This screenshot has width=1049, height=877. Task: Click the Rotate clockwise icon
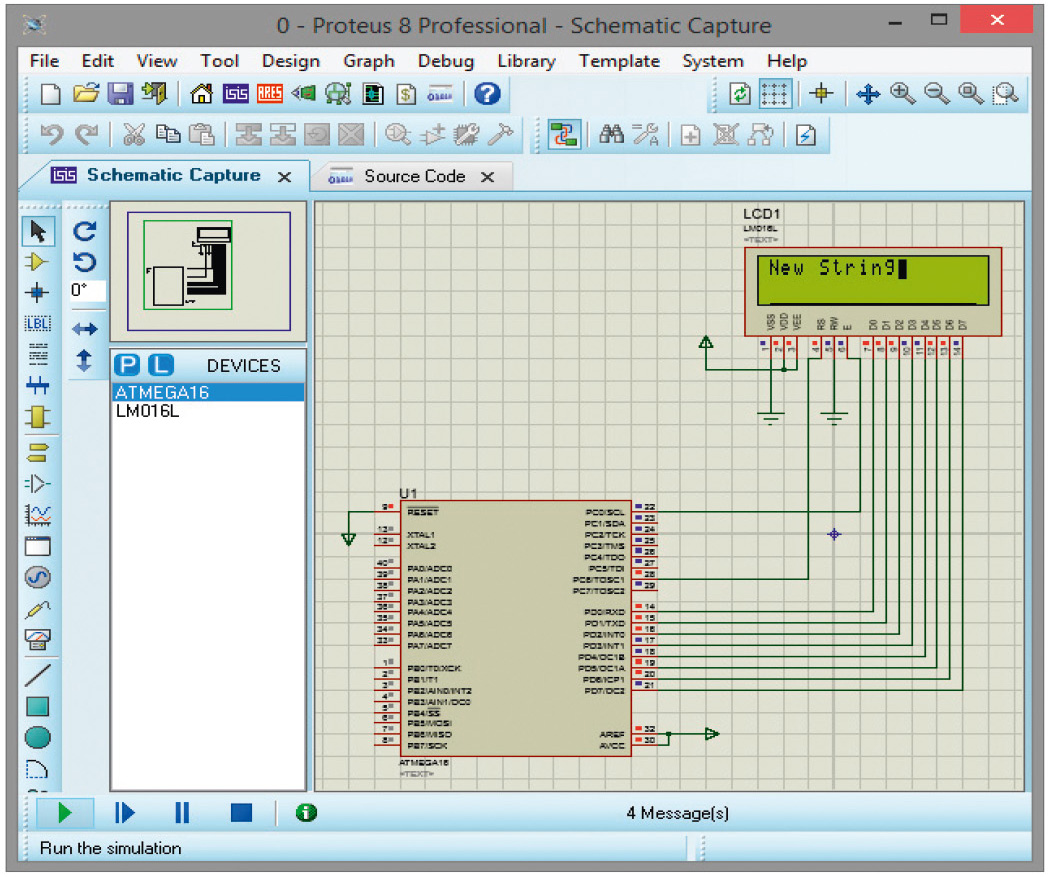pyautogui.click(x=86, y=232)
